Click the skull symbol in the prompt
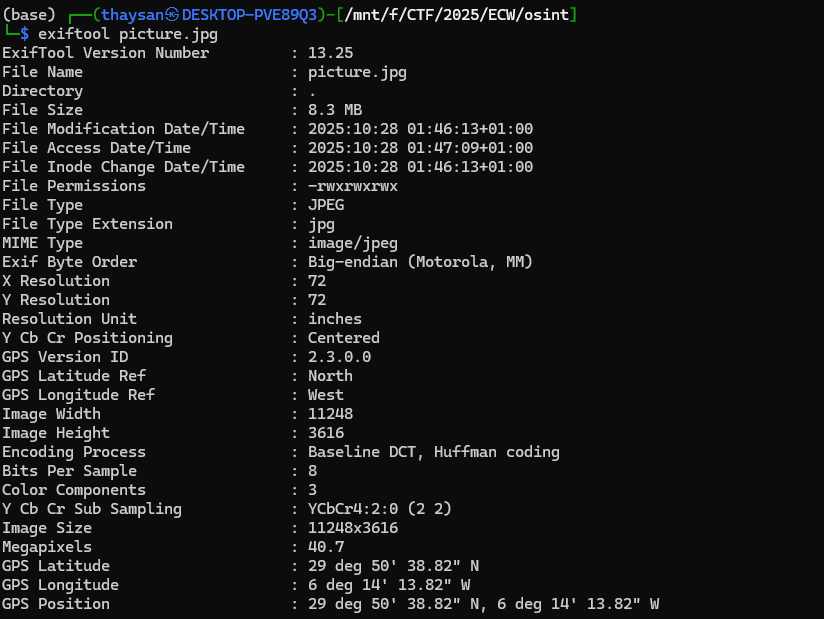The image size is (824, 619). [x=173, y=15]
